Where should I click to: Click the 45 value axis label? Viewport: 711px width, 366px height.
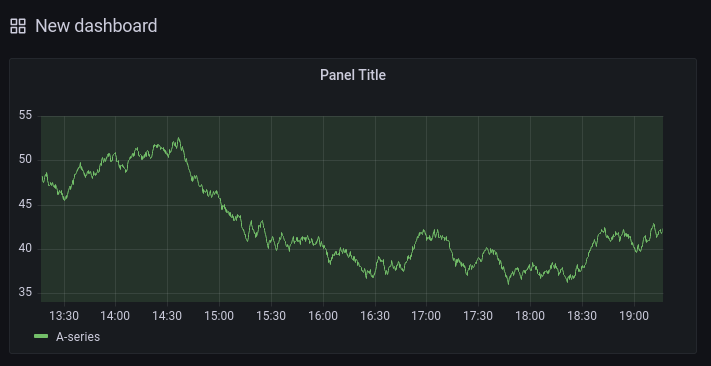pyautogui.click(x=26, y=205)
